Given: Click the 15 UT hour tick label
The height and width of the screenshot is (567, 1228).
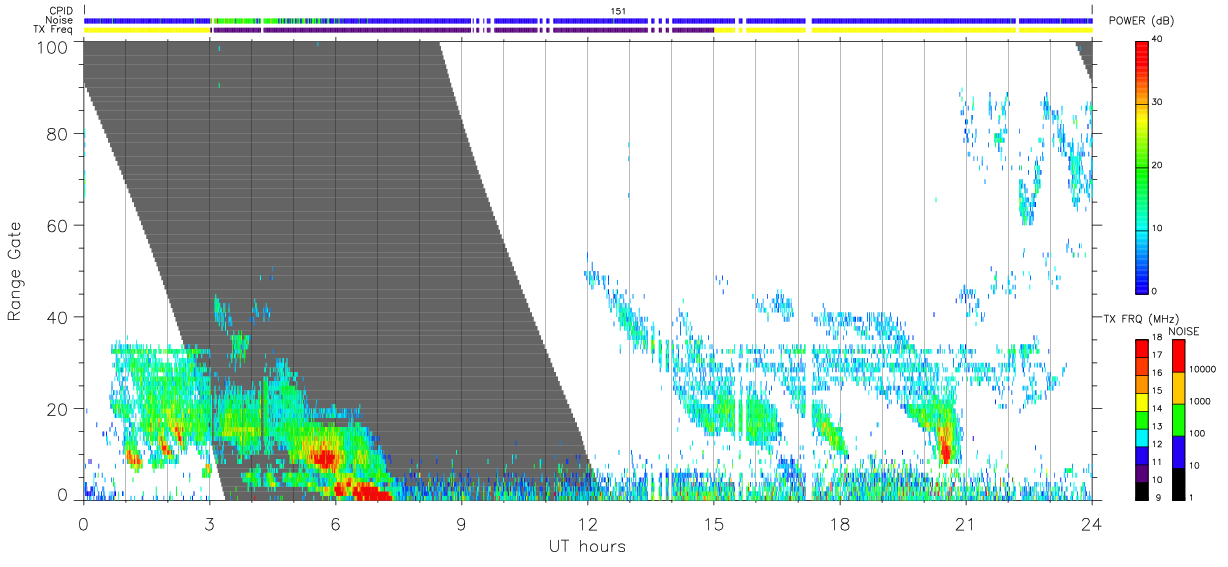Looking at the screenshot, I should (714, 524).
